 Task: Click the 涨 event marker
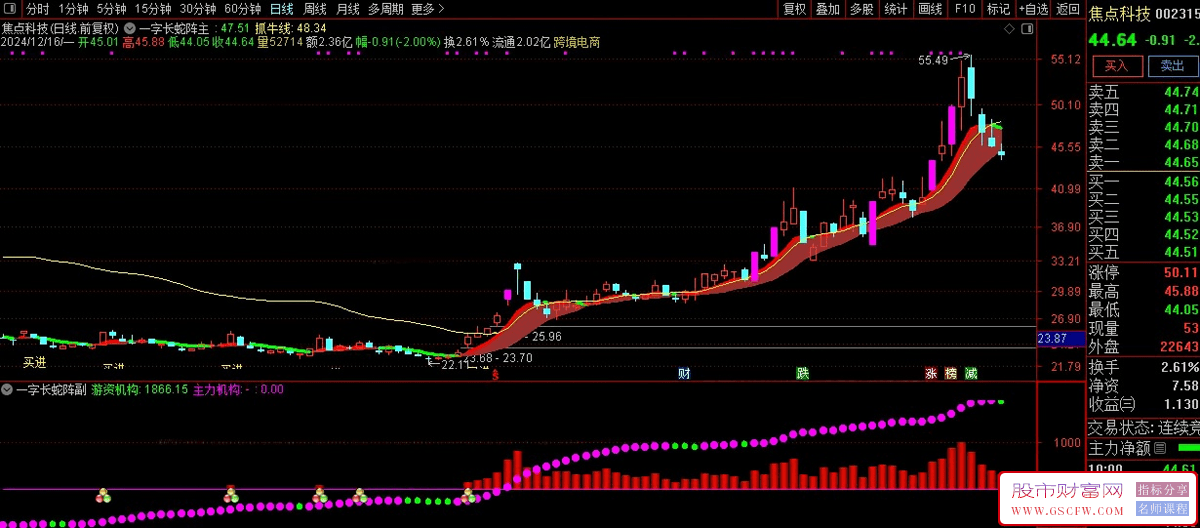[931, 374]
